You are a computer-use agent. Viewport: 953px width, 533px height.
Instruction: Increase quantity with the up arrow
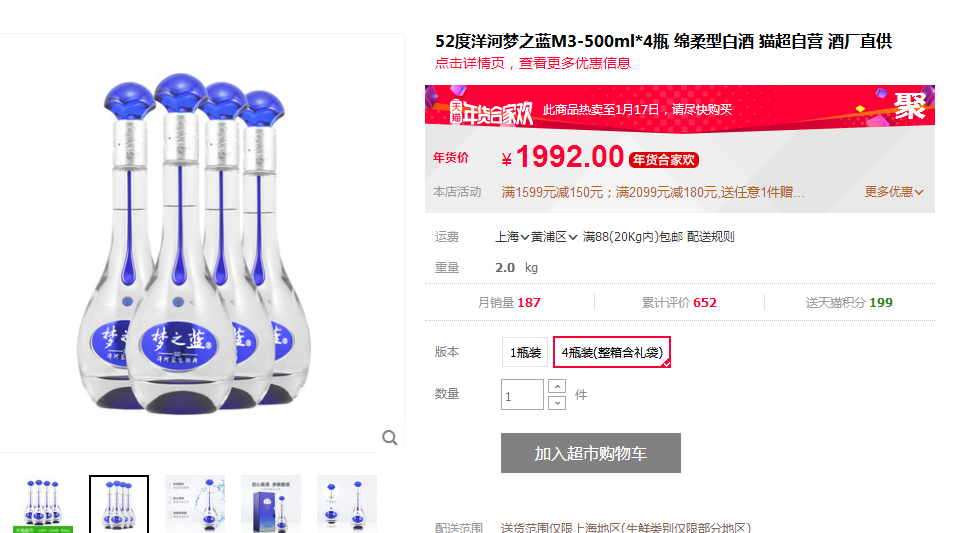tap(557, 387)
